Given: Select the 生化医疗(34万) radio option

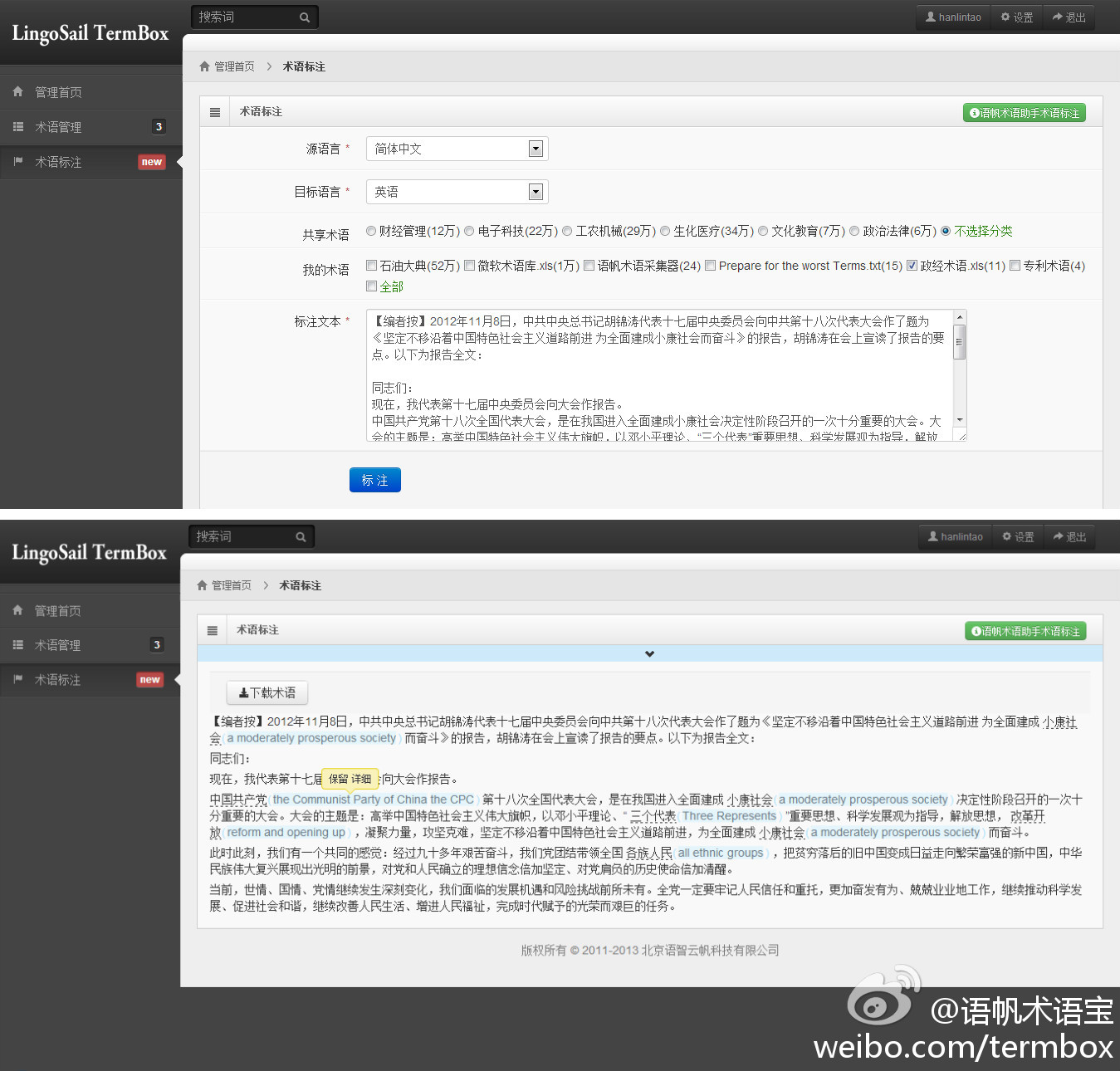Looking at the screenshot, I should pos(665,231).
